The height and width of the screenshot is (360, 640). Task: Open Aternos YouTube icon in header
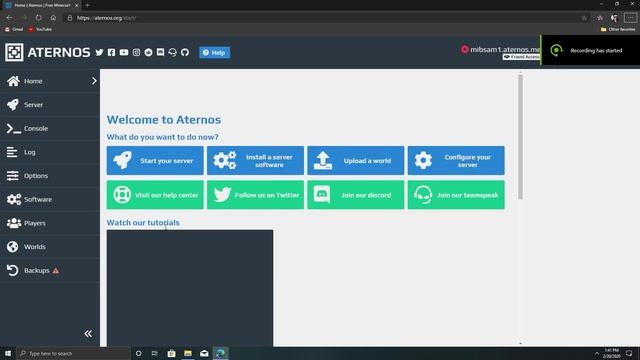124,53
